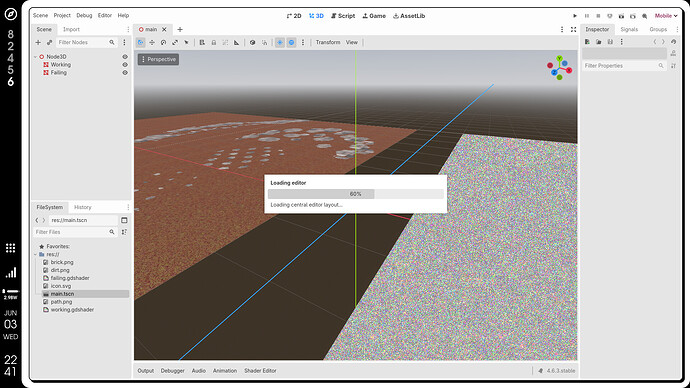690x388 pixels.
Task: Open the Remote Deploy icon
Action: (x=609, y=16)
